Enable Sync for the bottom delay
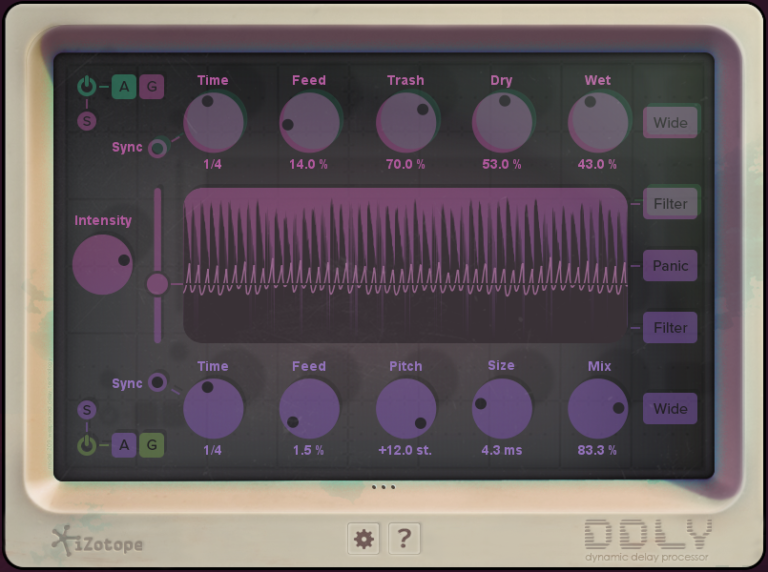 click(x=157, y=382)
